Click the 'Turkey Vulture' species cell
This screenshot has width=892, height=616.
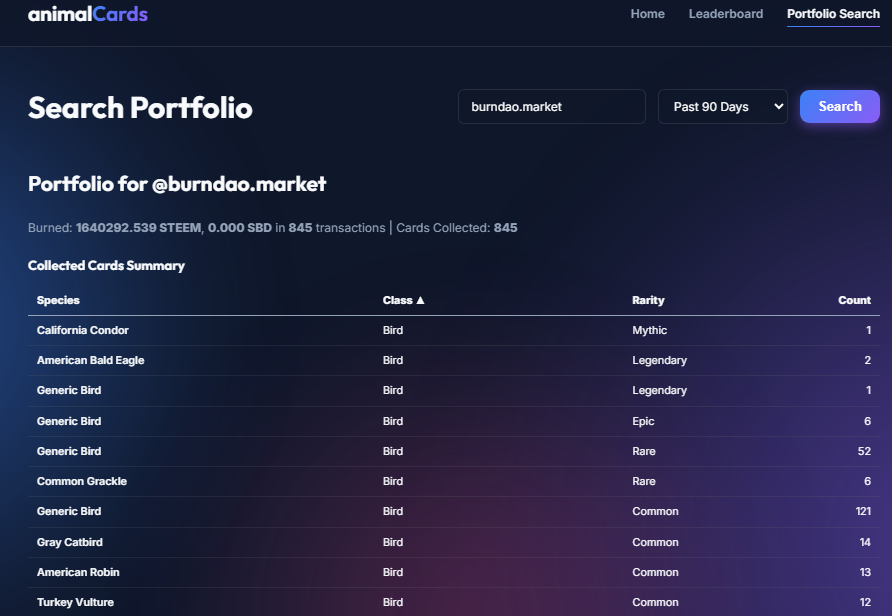click(75, 602)
